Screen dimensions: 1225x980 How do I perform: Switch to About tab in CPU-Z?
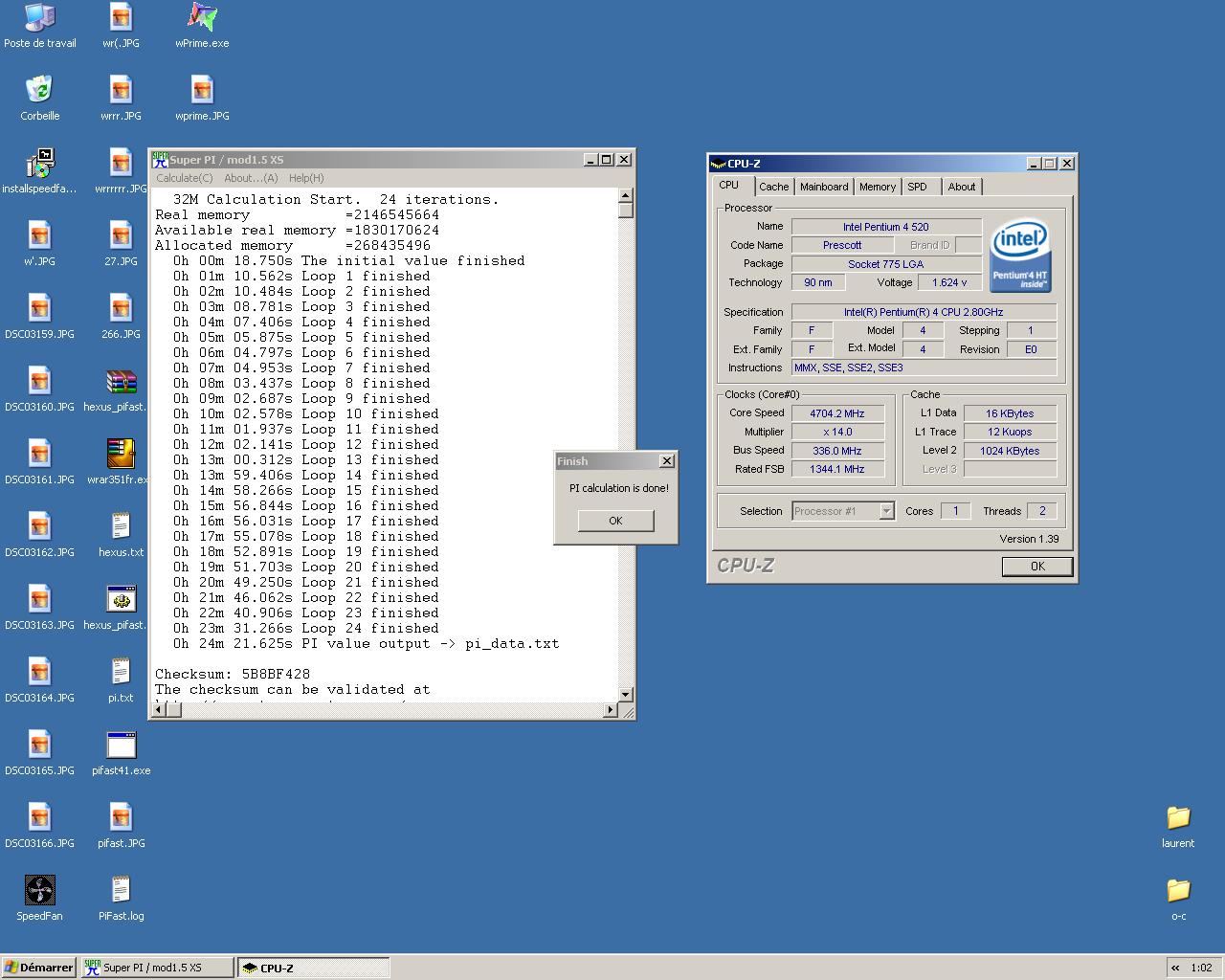click(962, 188)
